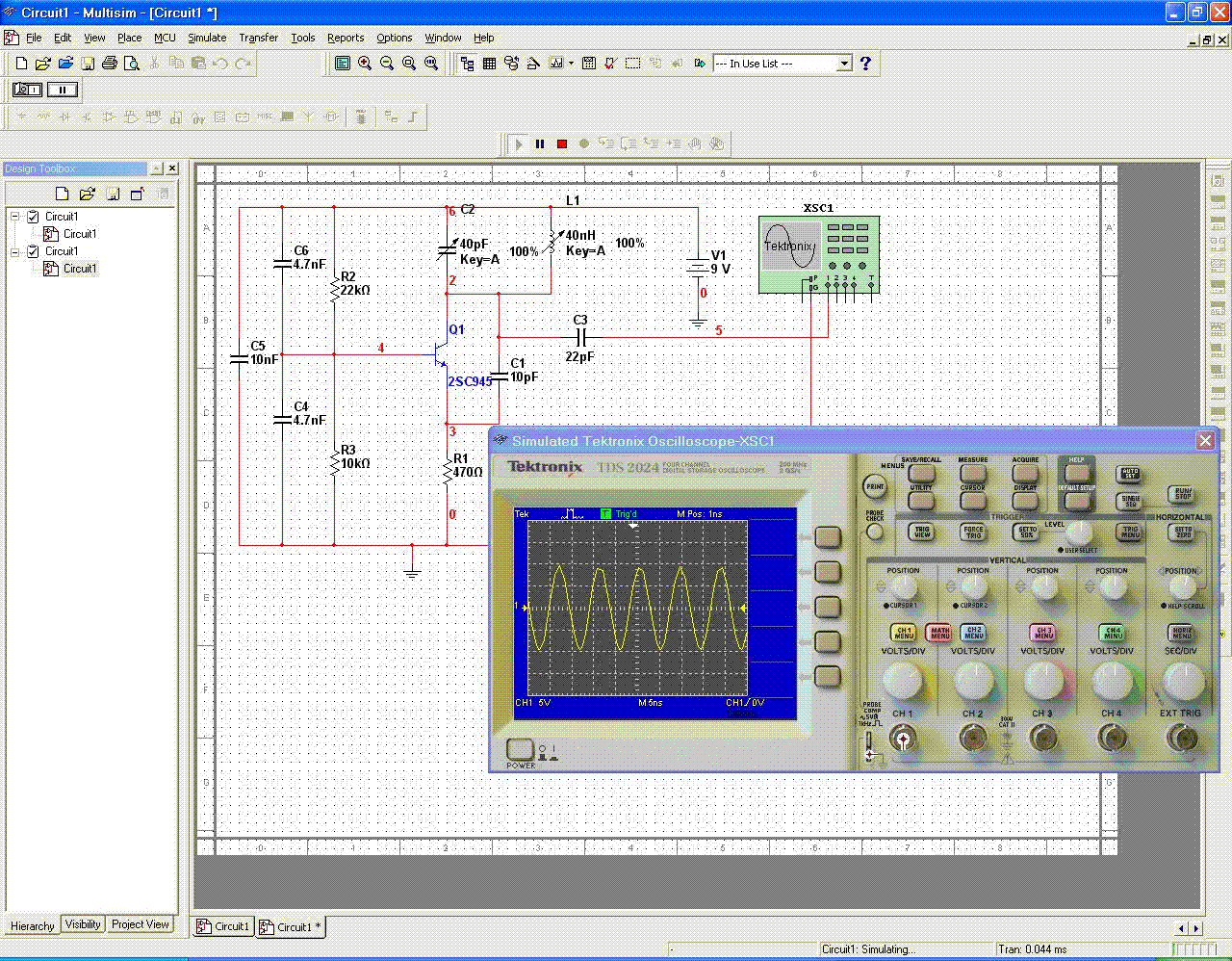Click the blue Help question mark icon

click(865, 64)
